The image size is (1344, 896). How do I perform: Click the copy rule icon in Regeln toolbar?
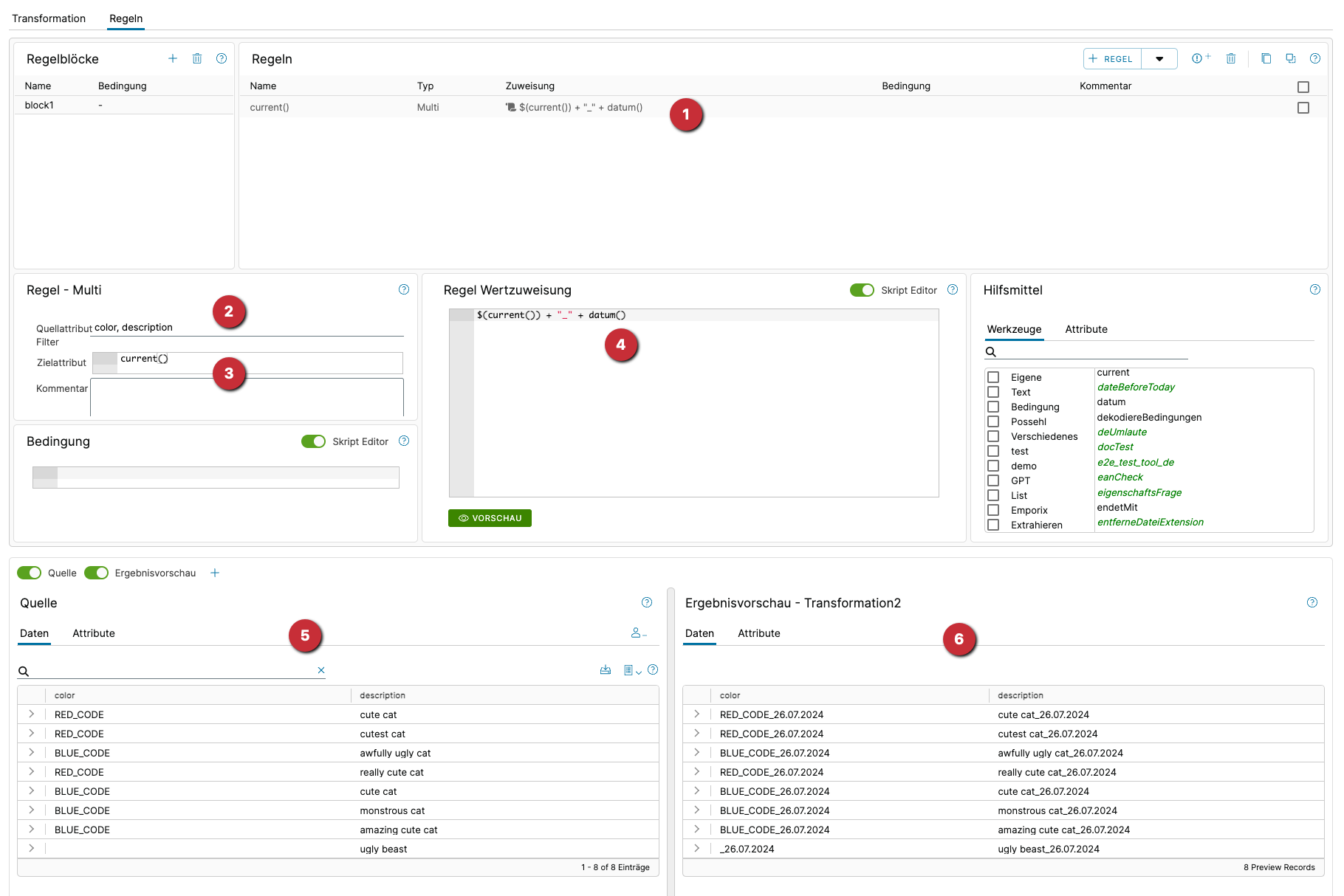pyautogui.click(x=1266, y=58)
